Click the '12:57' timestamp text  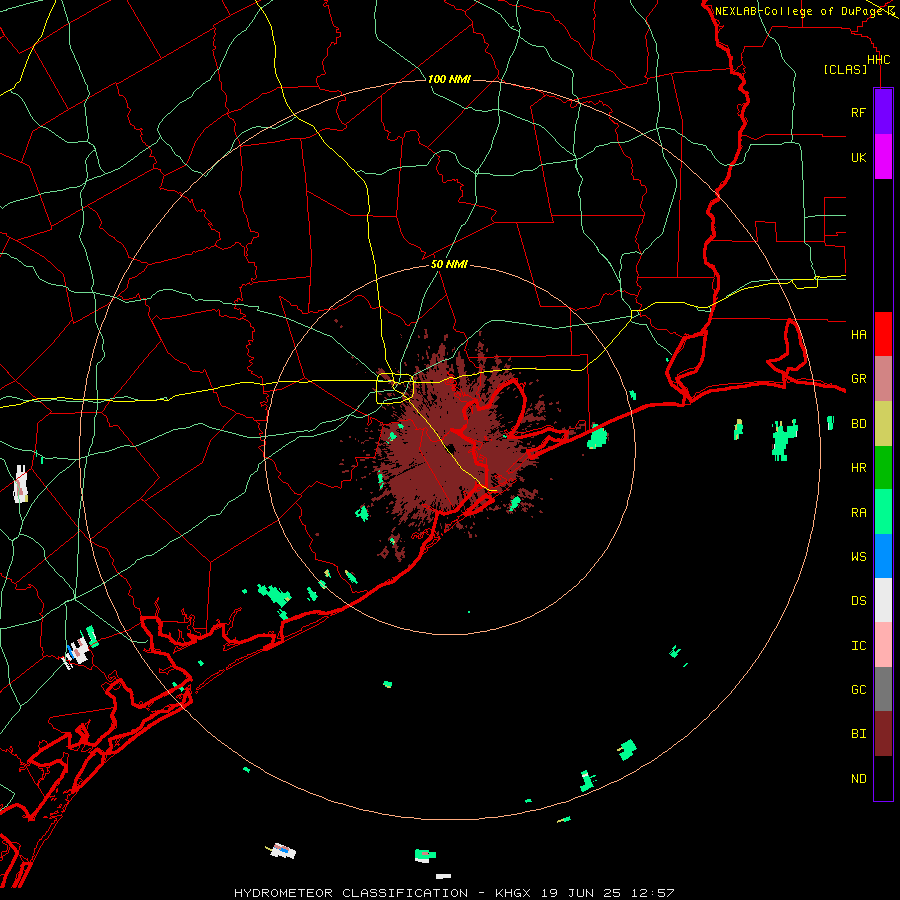(651, 893)
